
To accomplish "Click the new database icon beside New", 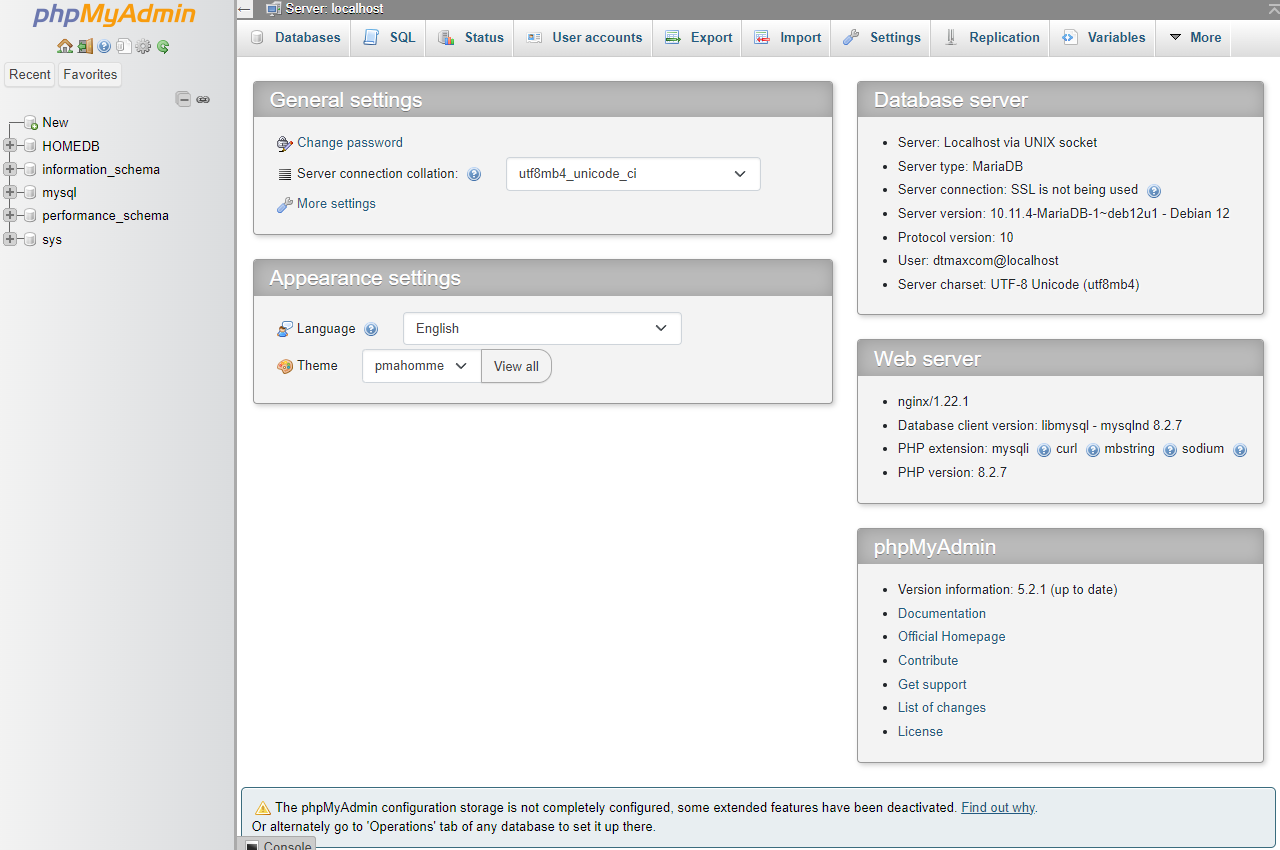I will (30, 123).
